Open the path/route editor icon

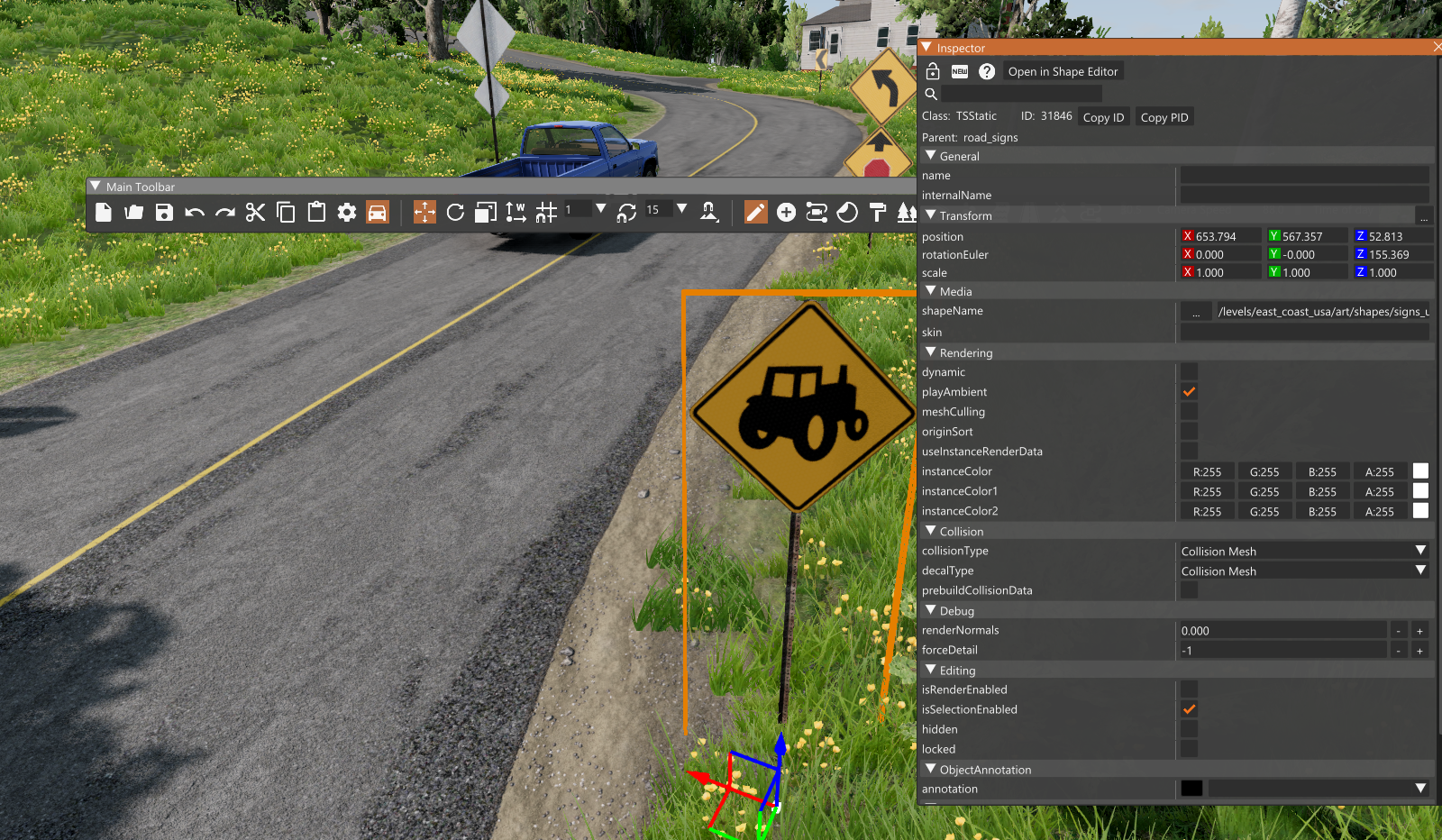point(817,212)
